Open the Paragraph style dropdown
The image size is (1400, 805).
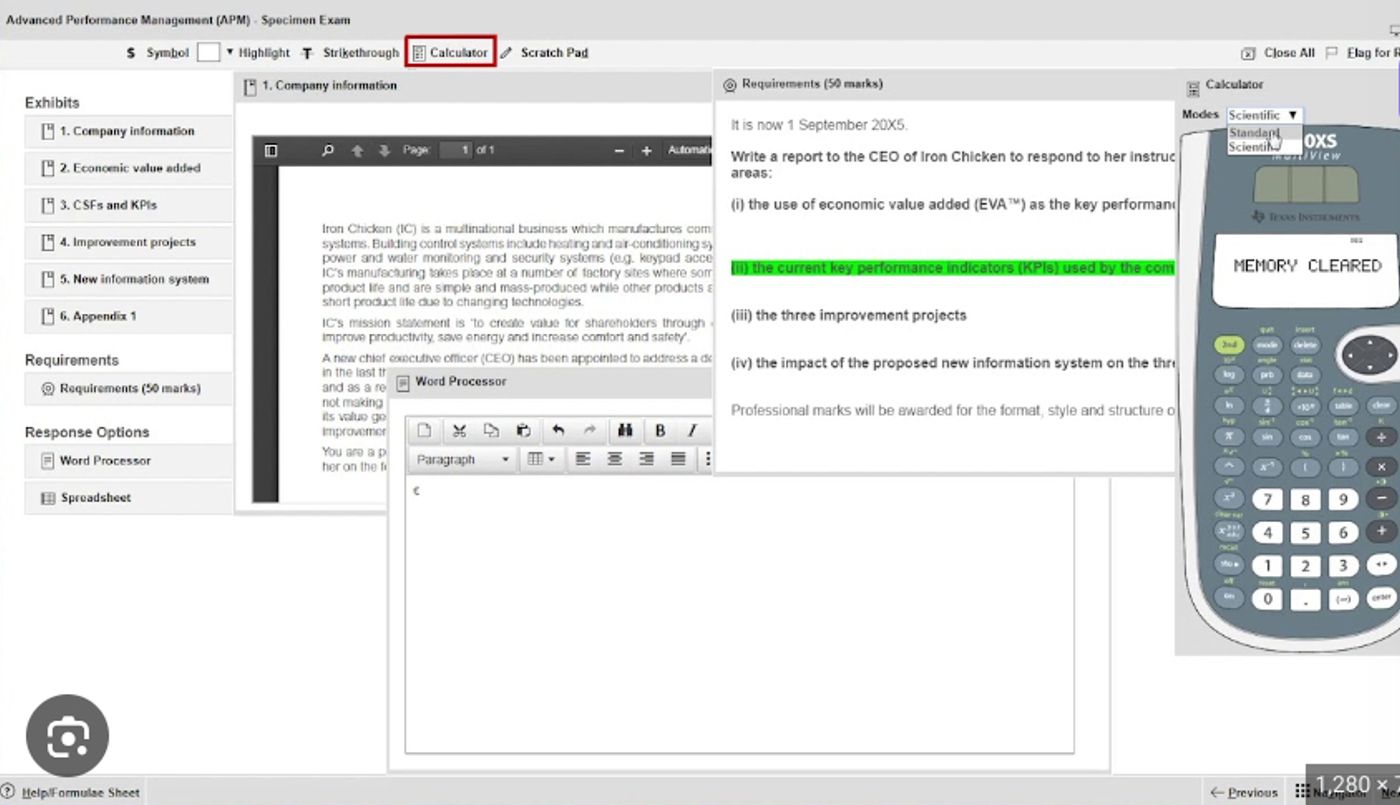pyautogui.click(x=463, y=459)
